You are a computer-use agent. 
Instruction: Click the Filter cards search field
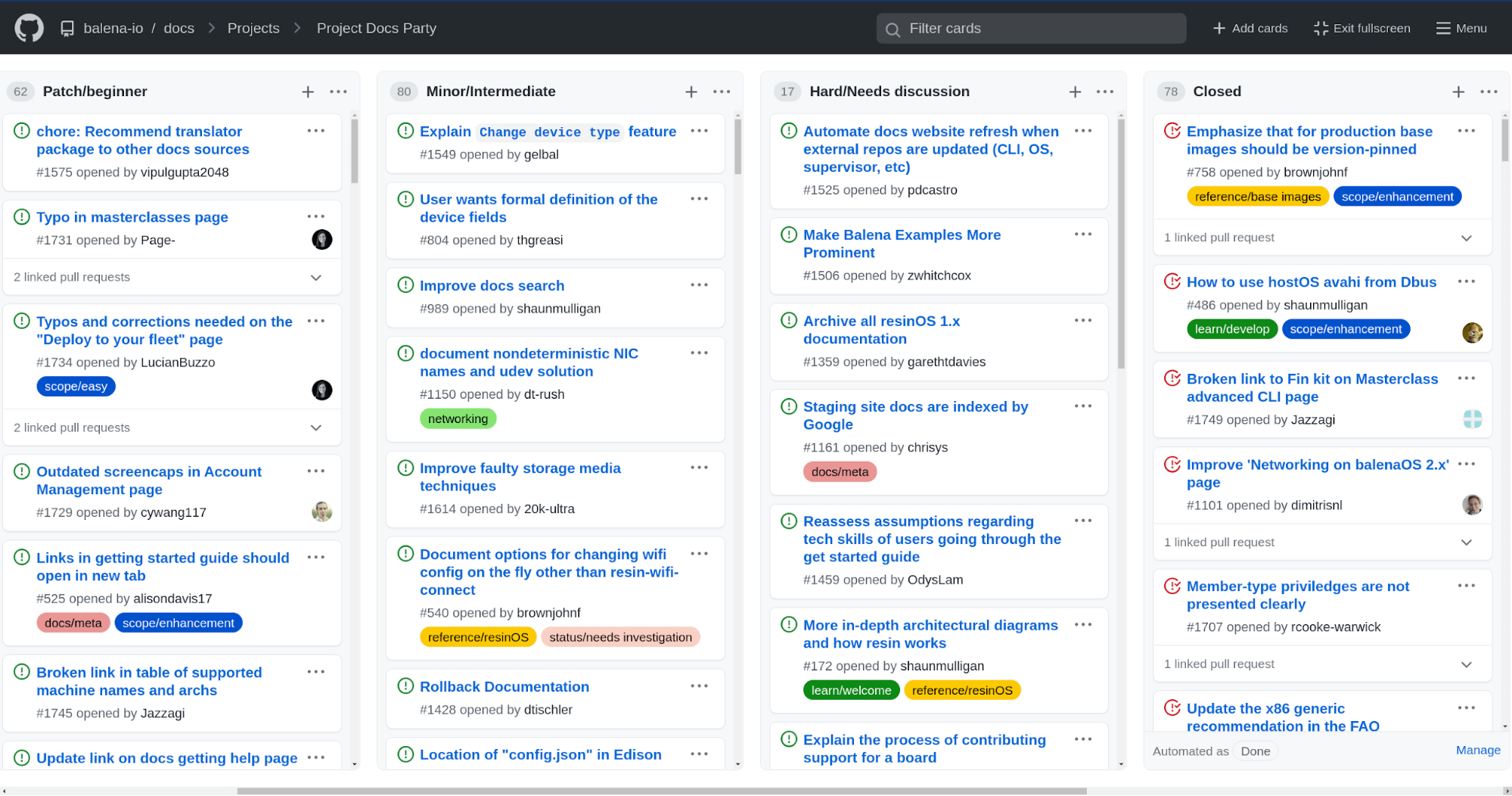pyautogui.click(x=1030, y=28)
